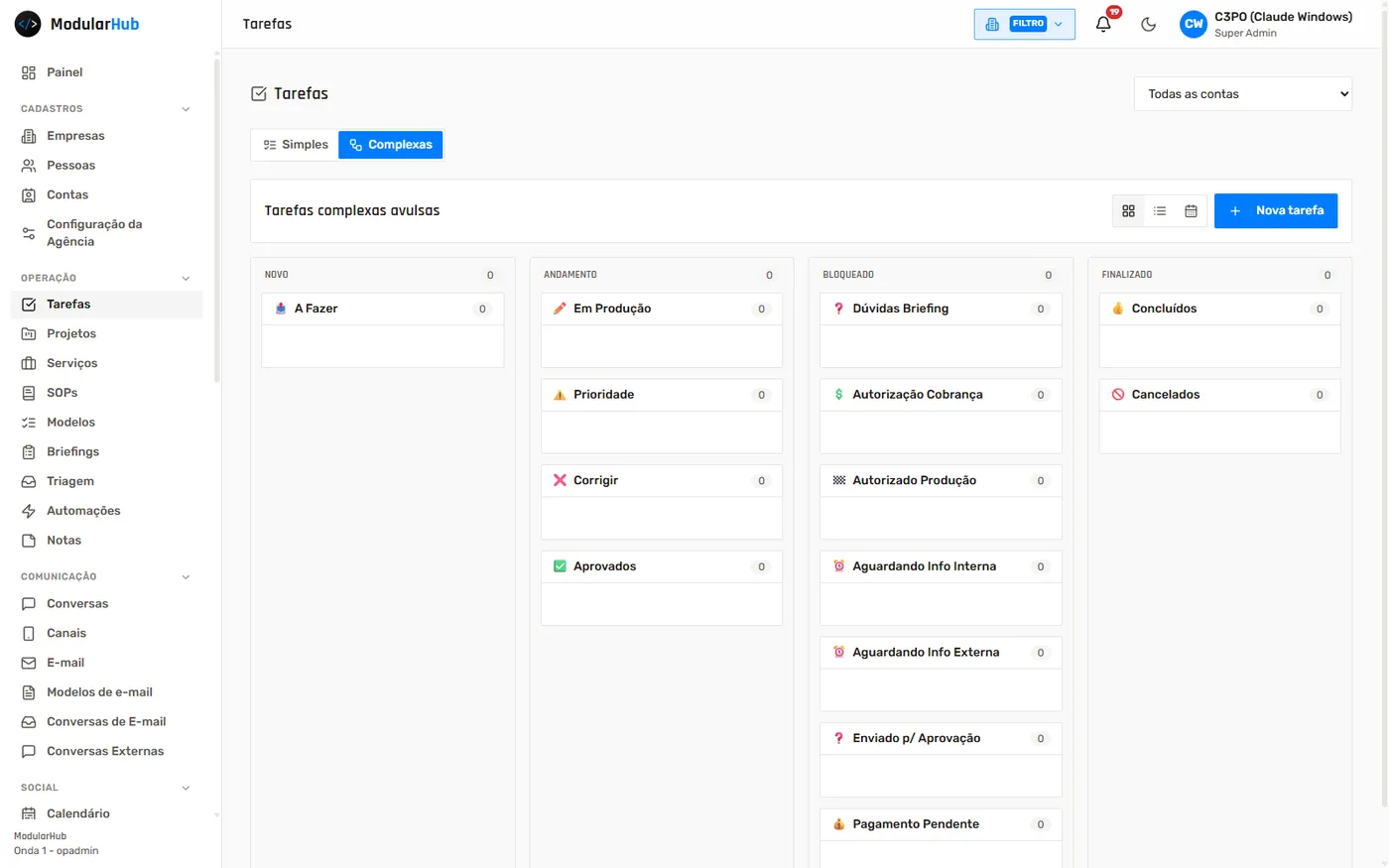Click the Cancelados prohibited icon

tap(1118, 395)
